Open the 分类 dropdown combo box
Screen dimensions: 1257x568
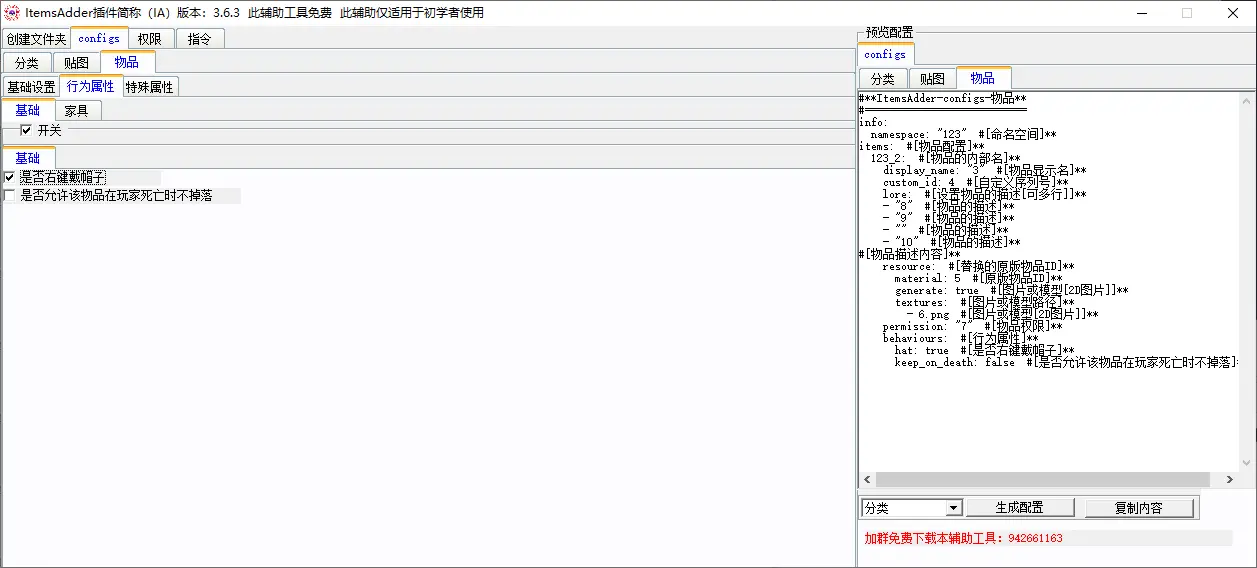click(911, 508)
